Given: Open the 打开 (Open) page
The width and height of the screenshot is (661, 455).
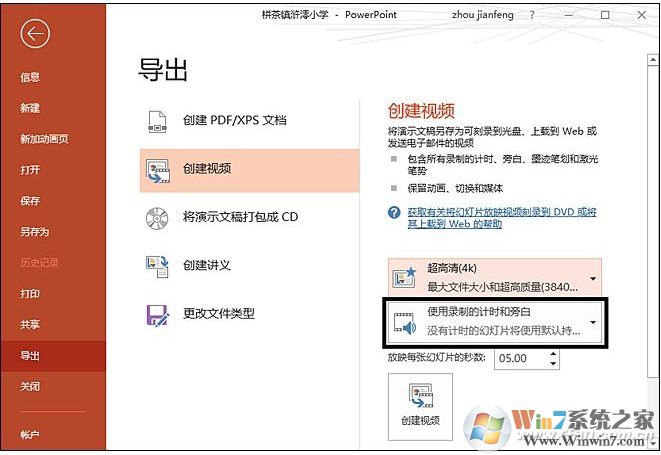Looking at the screenshot, I should pyautogui.click(x=30, y=170).
